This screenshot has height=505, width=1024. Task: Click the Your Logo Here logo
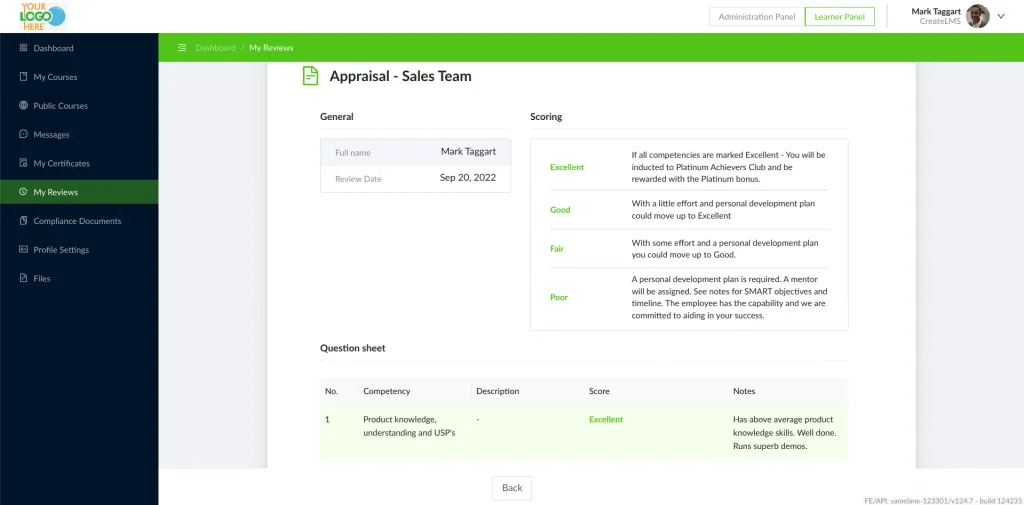tap(42, 16)
